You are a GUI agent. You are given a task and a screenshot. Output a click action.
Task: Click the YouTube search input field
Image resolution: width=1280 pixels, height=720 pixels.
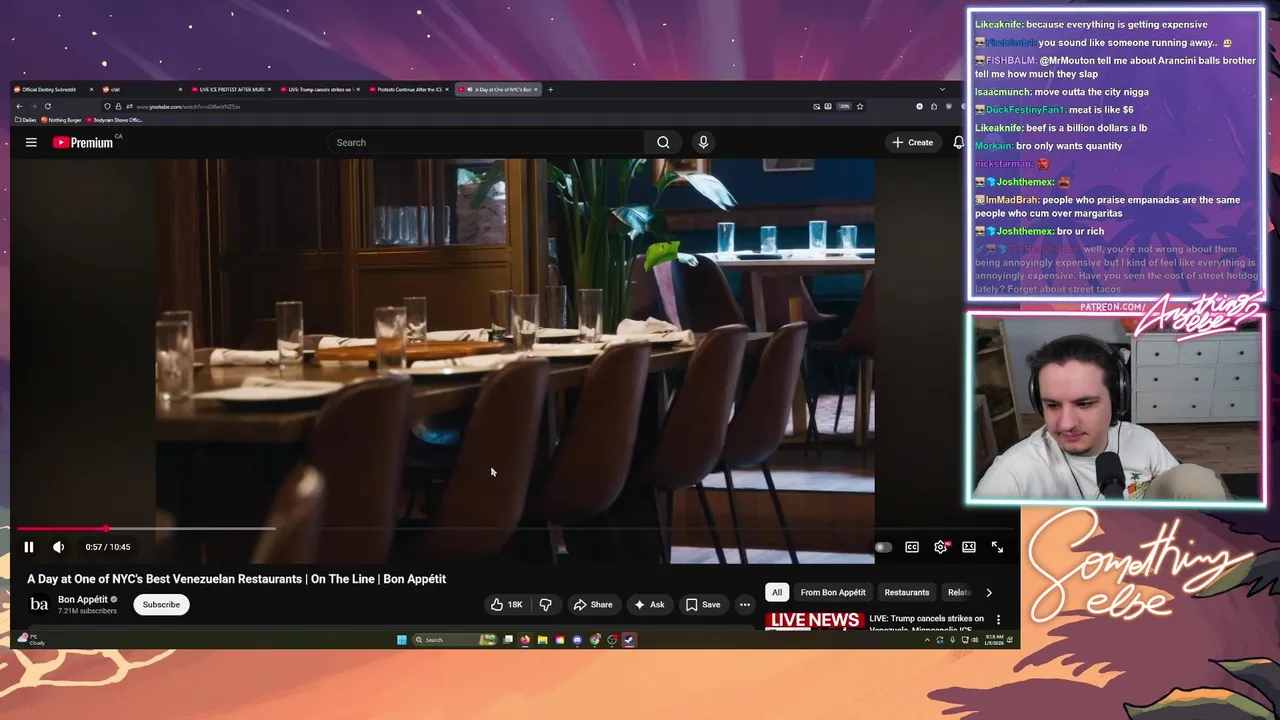coord(486,142)
